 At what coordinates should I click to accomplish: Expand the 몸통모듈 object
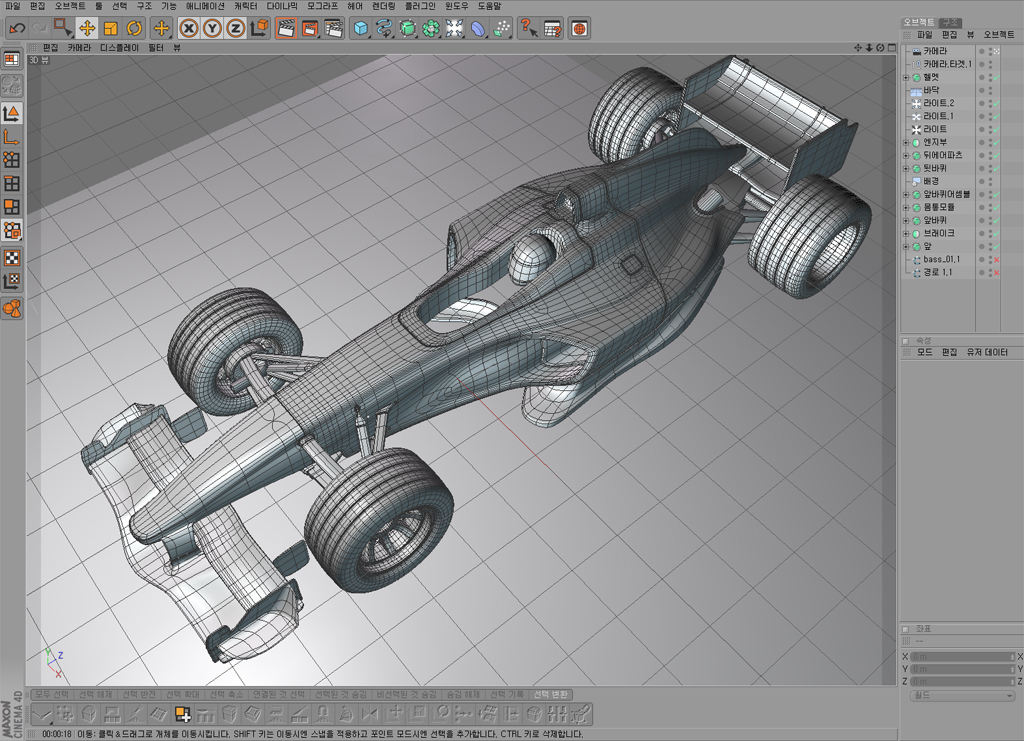(906, 208)
